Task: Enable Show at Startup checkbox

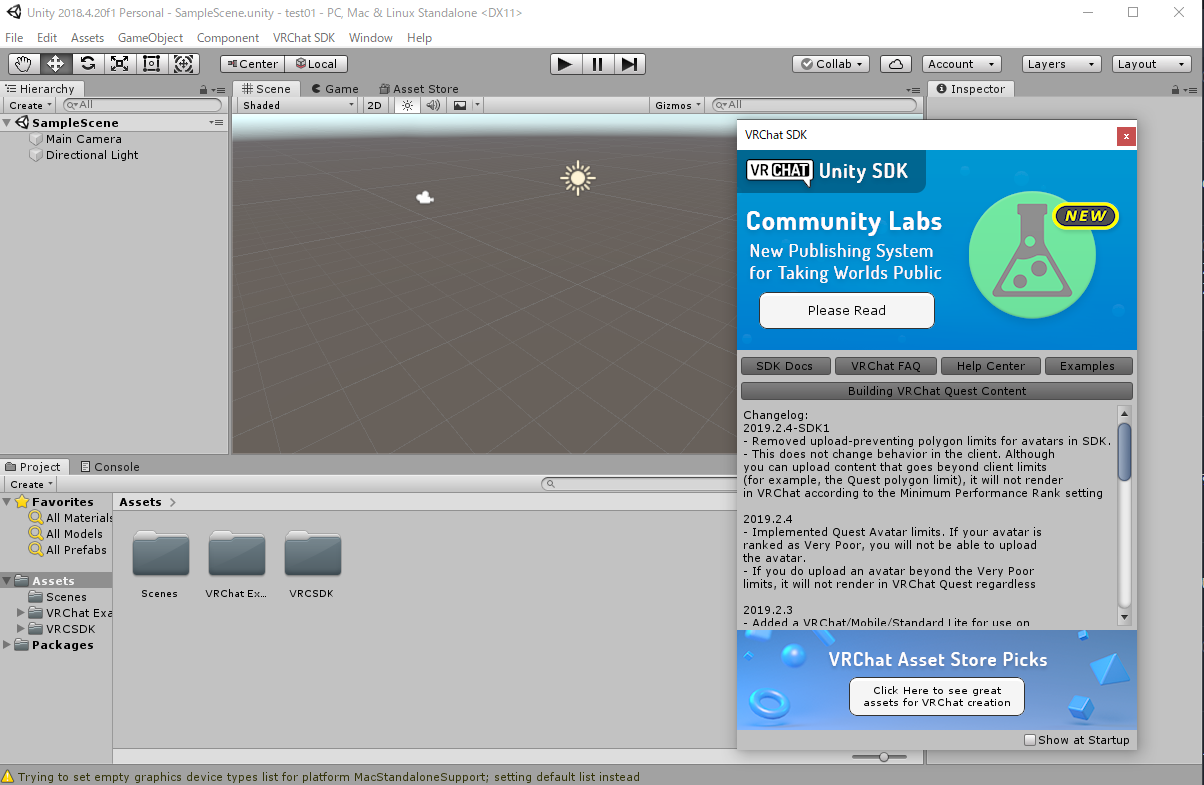Action: [x=1030, y=740]
